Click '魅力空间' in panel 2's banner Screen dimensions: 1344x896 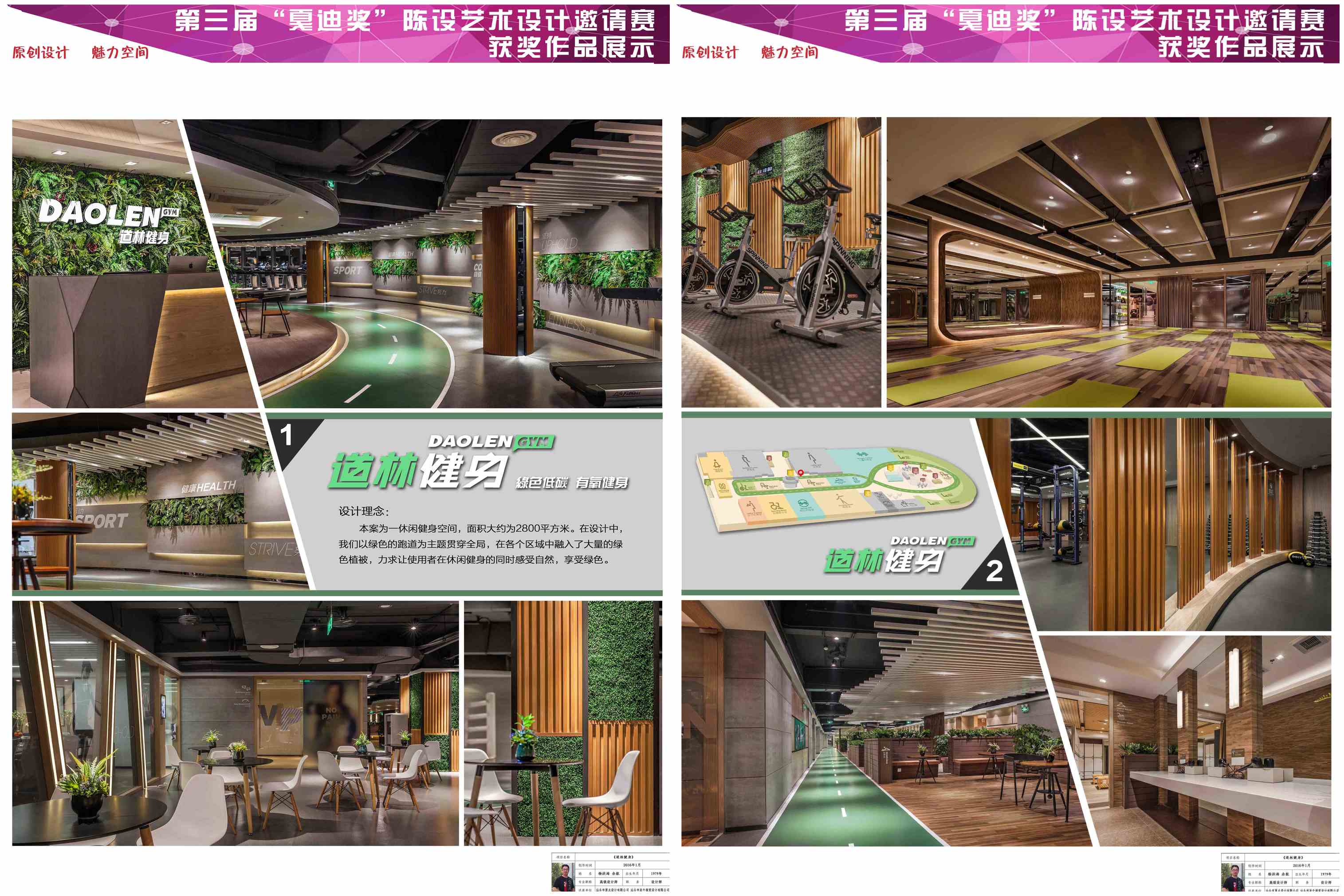pyautogui.click(x=790, y=52)
